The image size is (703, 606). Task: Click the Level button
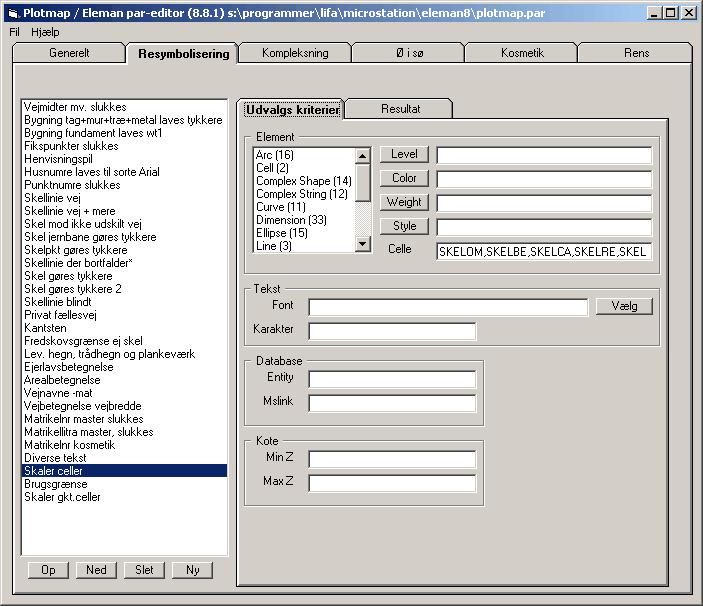click(404, 154)
